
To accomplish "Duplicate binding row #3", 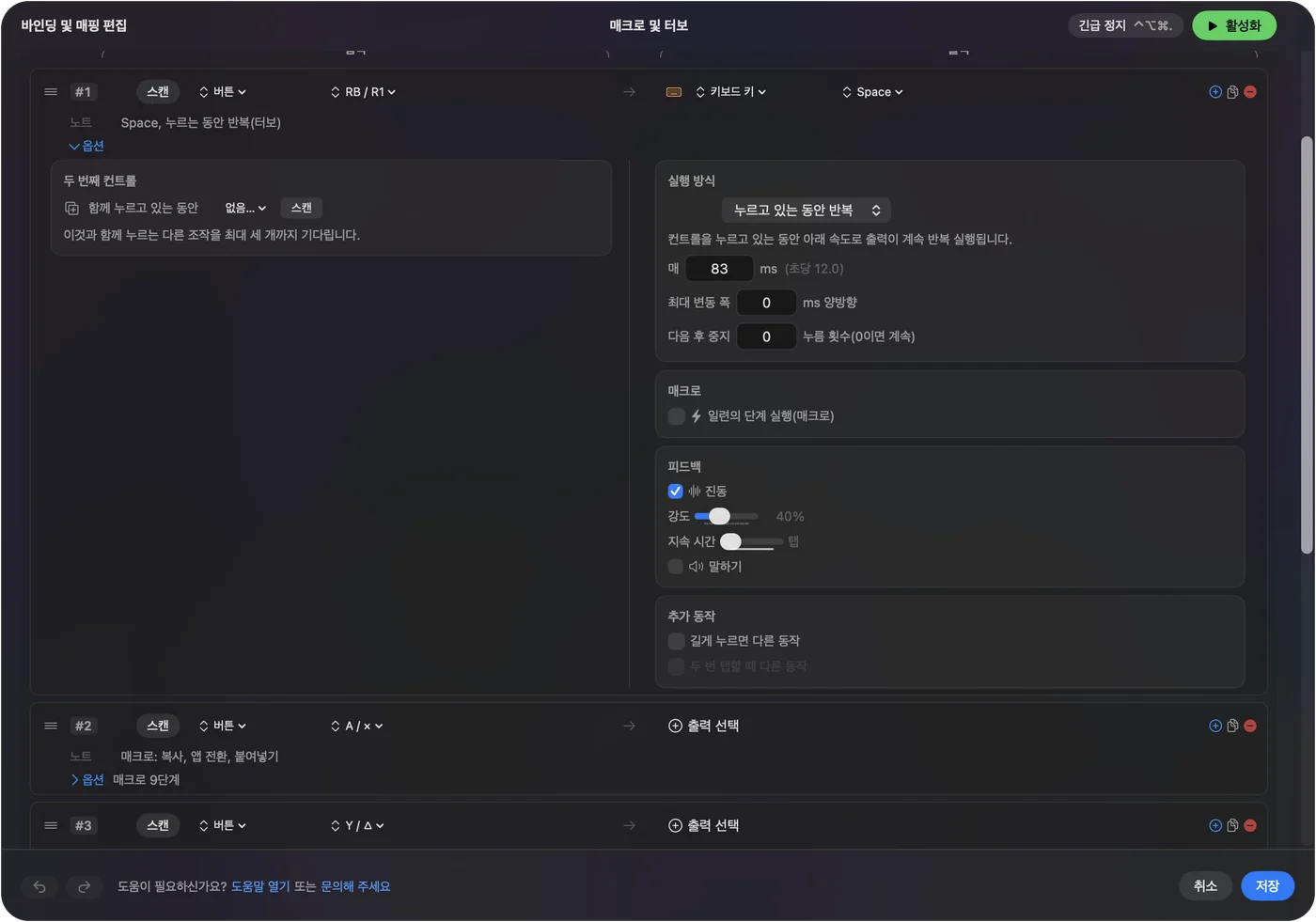I will pos(1232,825).
